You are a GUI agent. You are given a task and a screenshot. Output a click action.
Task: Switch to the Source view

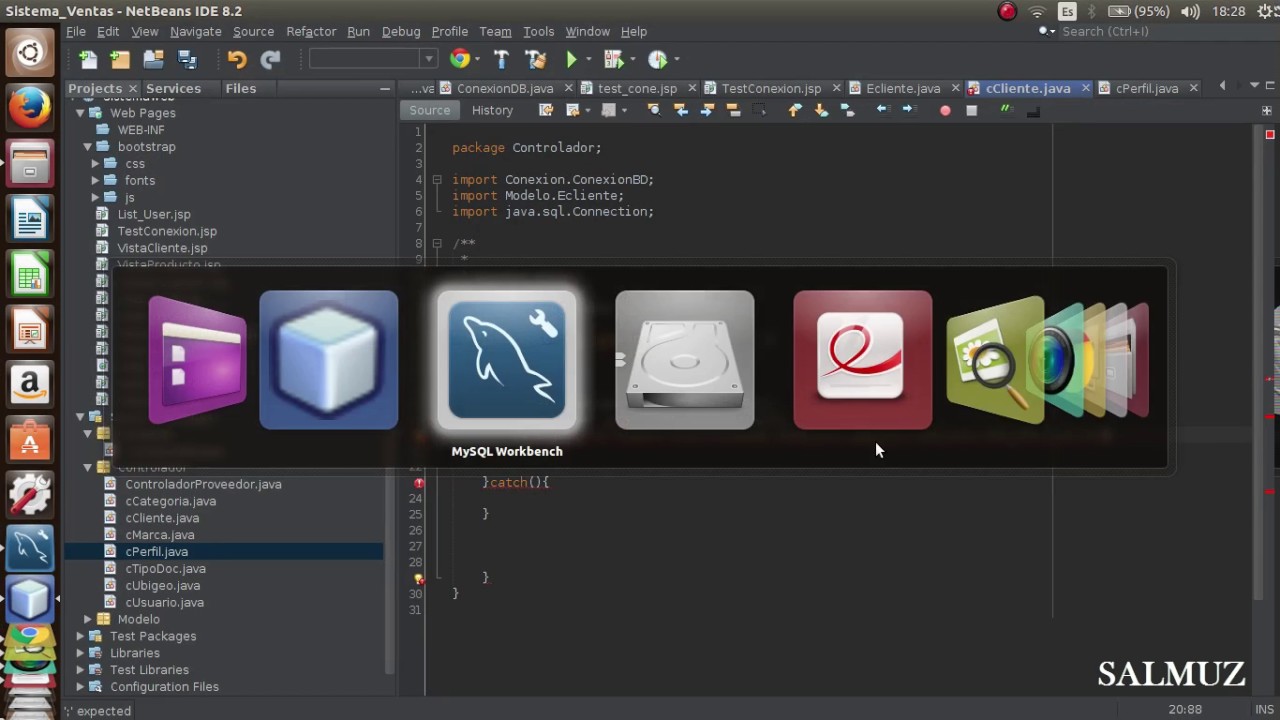click(x=429, y=110)
